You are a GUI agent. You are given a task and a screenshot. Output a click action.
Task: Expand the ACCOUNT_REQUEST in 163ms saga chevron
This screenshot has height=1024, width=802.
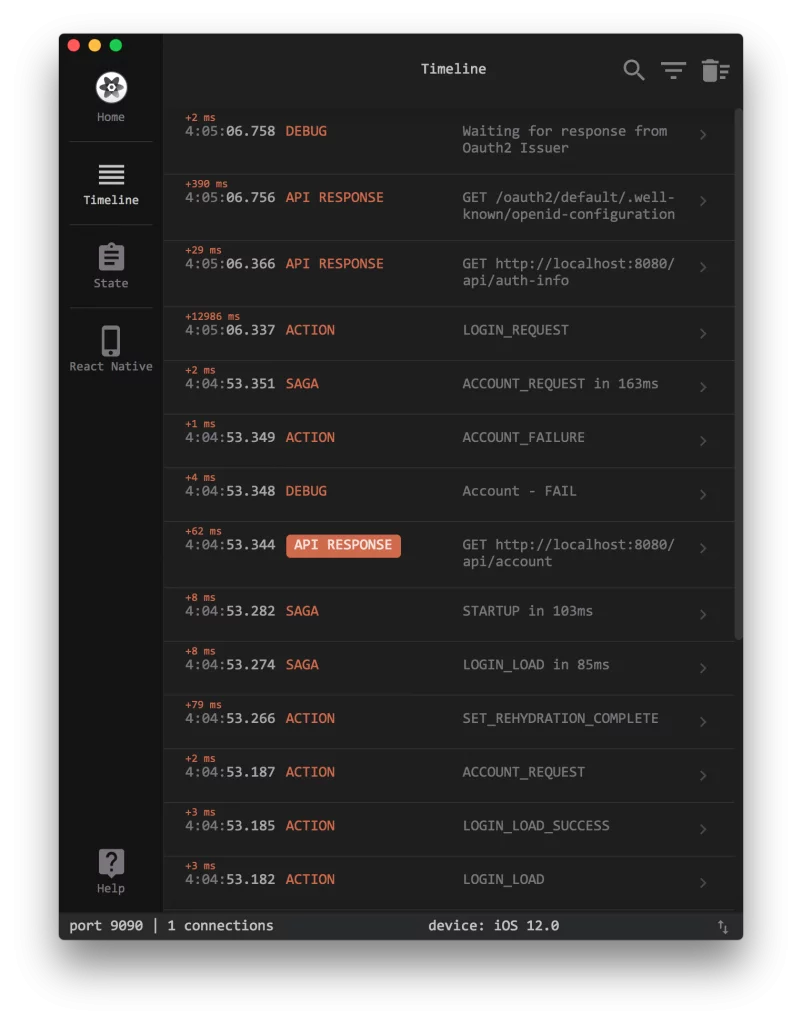(x=703, y=387)
